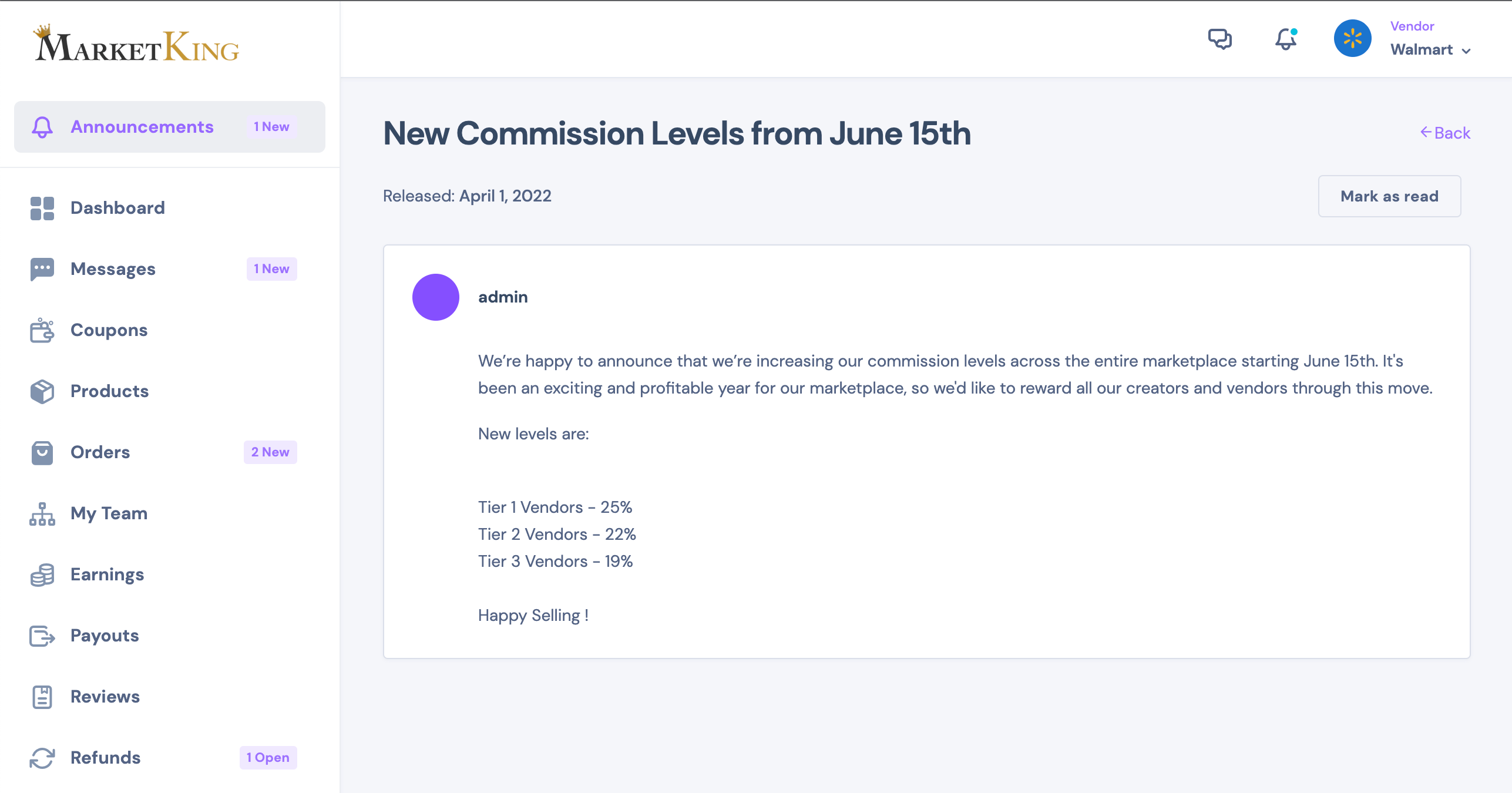This screenshot has width=1512, height=793.
Task: Click the Products box icon
Action: click(42, 392)
